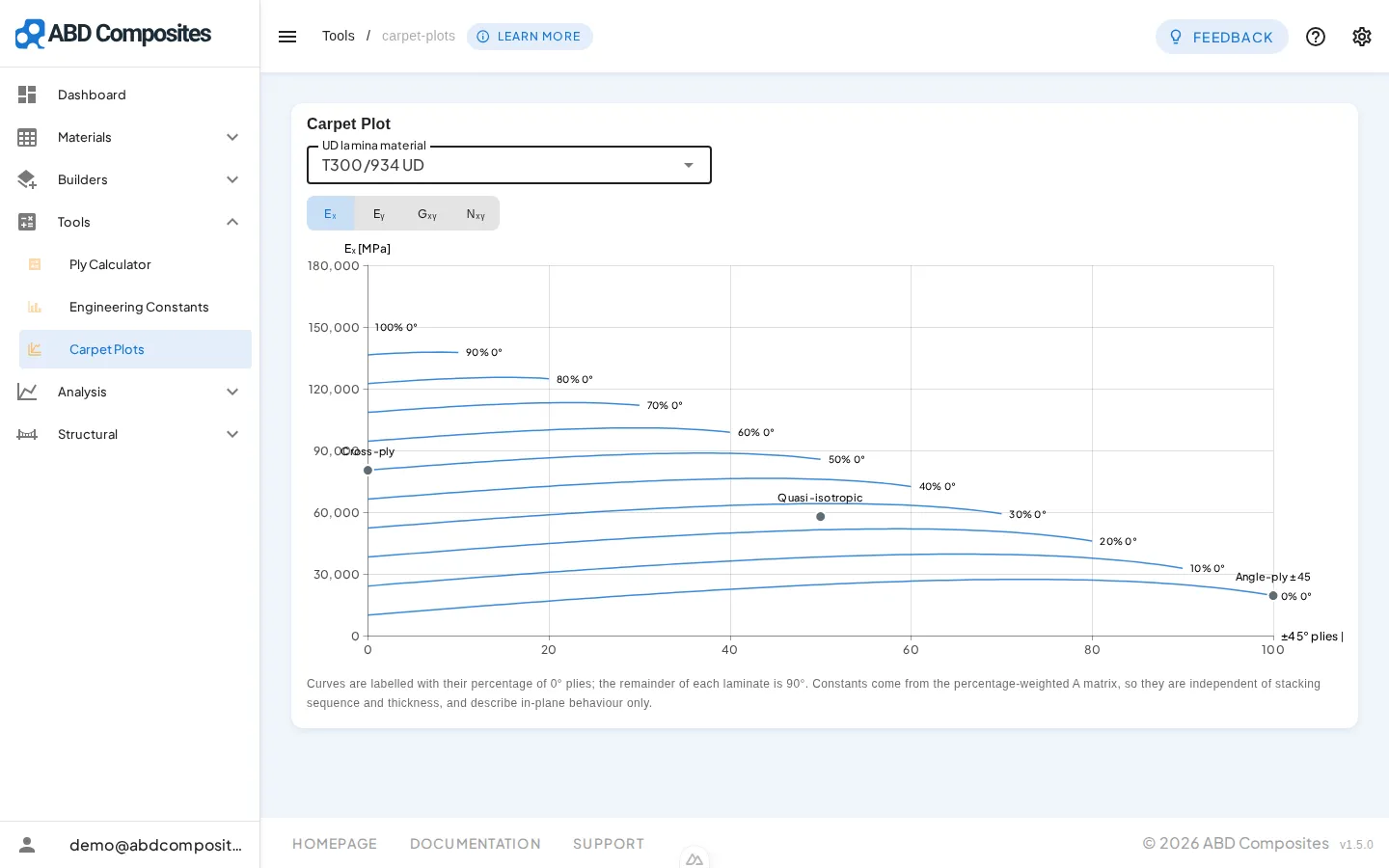Click the Materials table icon
Screen dimensions: 1389x868
pyautogui.click(x=27, y=137)
